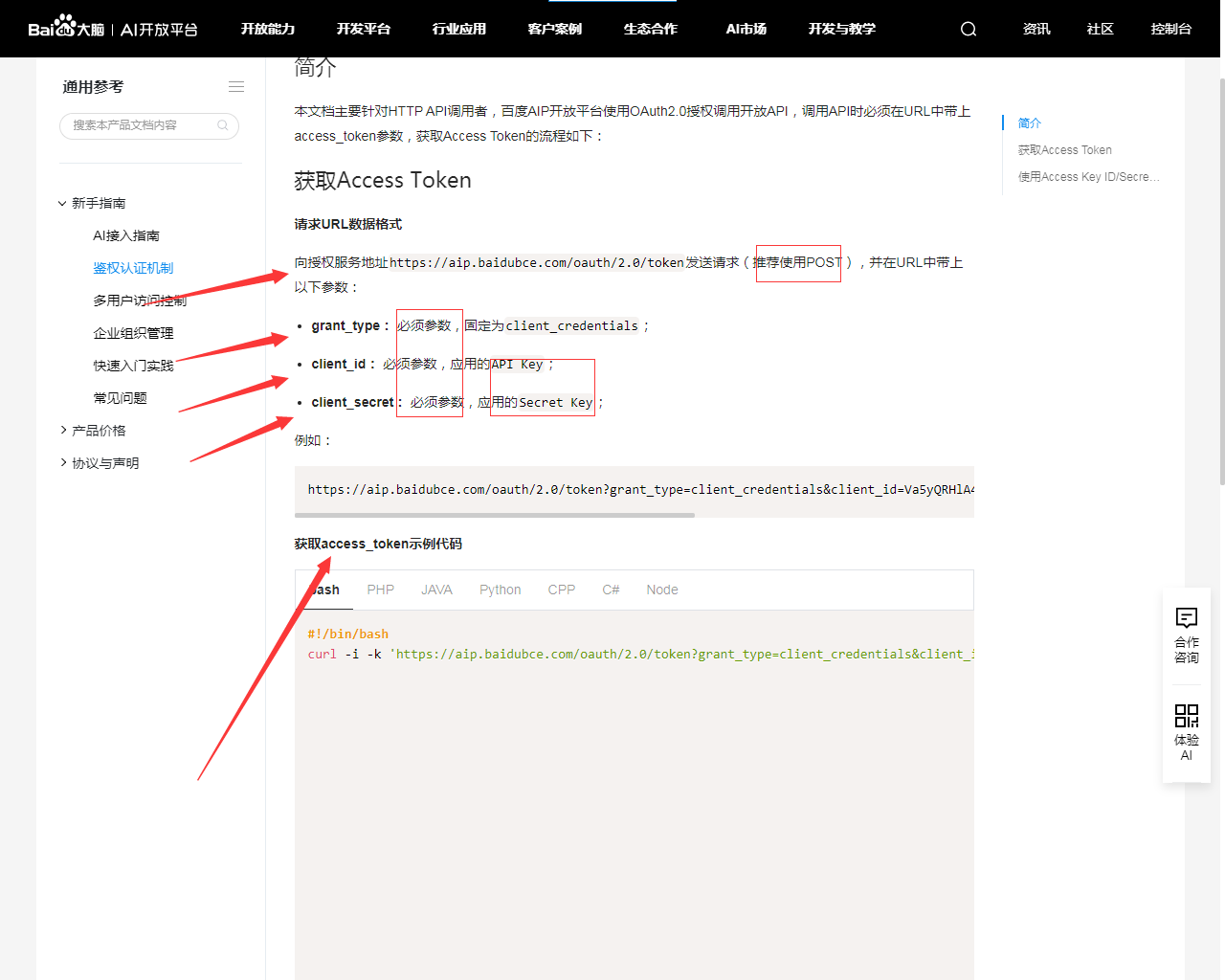Click the page vertical scrollbar
Image resolution: width=1225 pixels, height=980 pixels.
click(x=1222, y=282)
